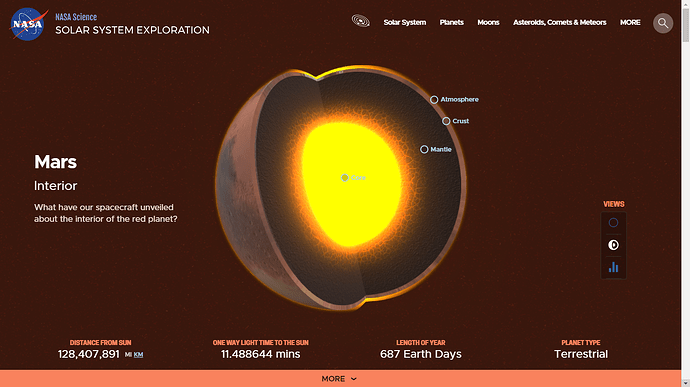This screenshot has width=690, height=387.
Task: Expand the orange MORE bar
Action: point(340,379)
